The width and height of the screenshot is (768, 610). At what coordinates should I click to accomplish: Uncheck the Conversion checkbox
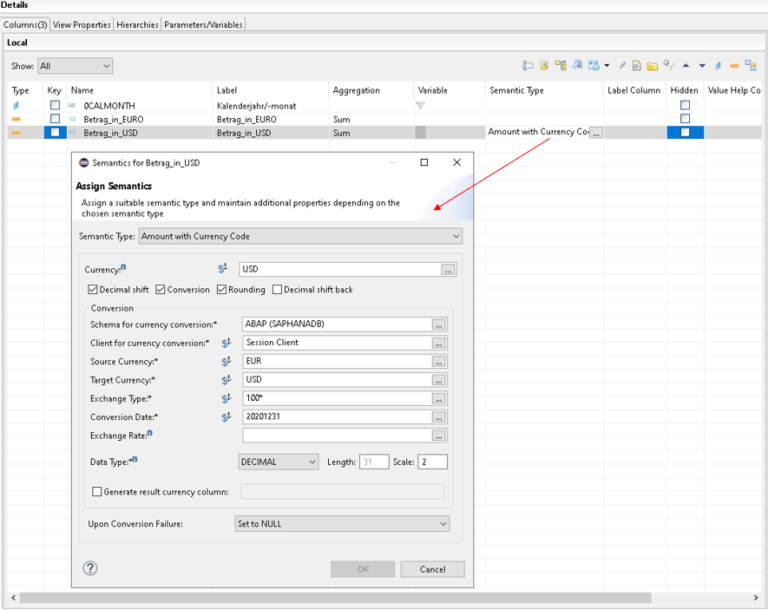pos(160,290)
